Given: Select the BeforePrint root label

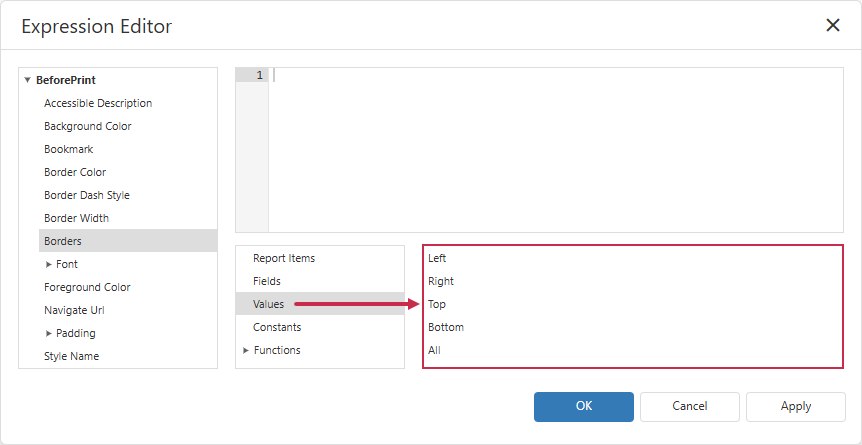Looking at the screenshot, I should pos(66,80).
